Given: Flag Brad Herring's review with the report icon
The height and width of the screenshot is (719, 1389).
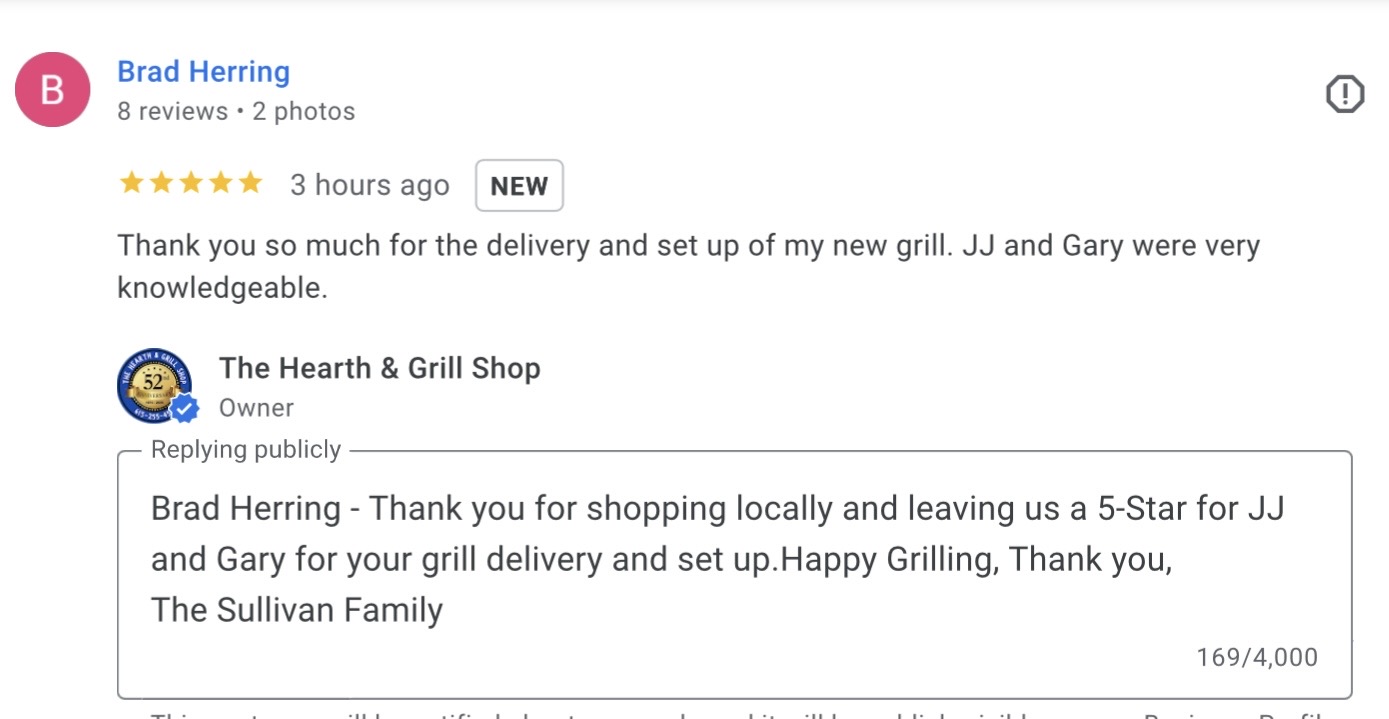Looking at the screenshot, I should coord(1345,95).
